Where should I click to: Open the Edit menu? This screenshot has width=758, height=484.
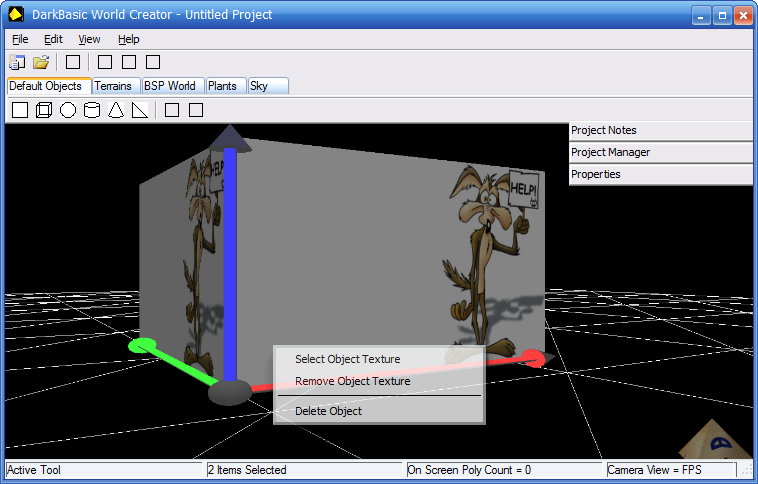tap(53, 39)
